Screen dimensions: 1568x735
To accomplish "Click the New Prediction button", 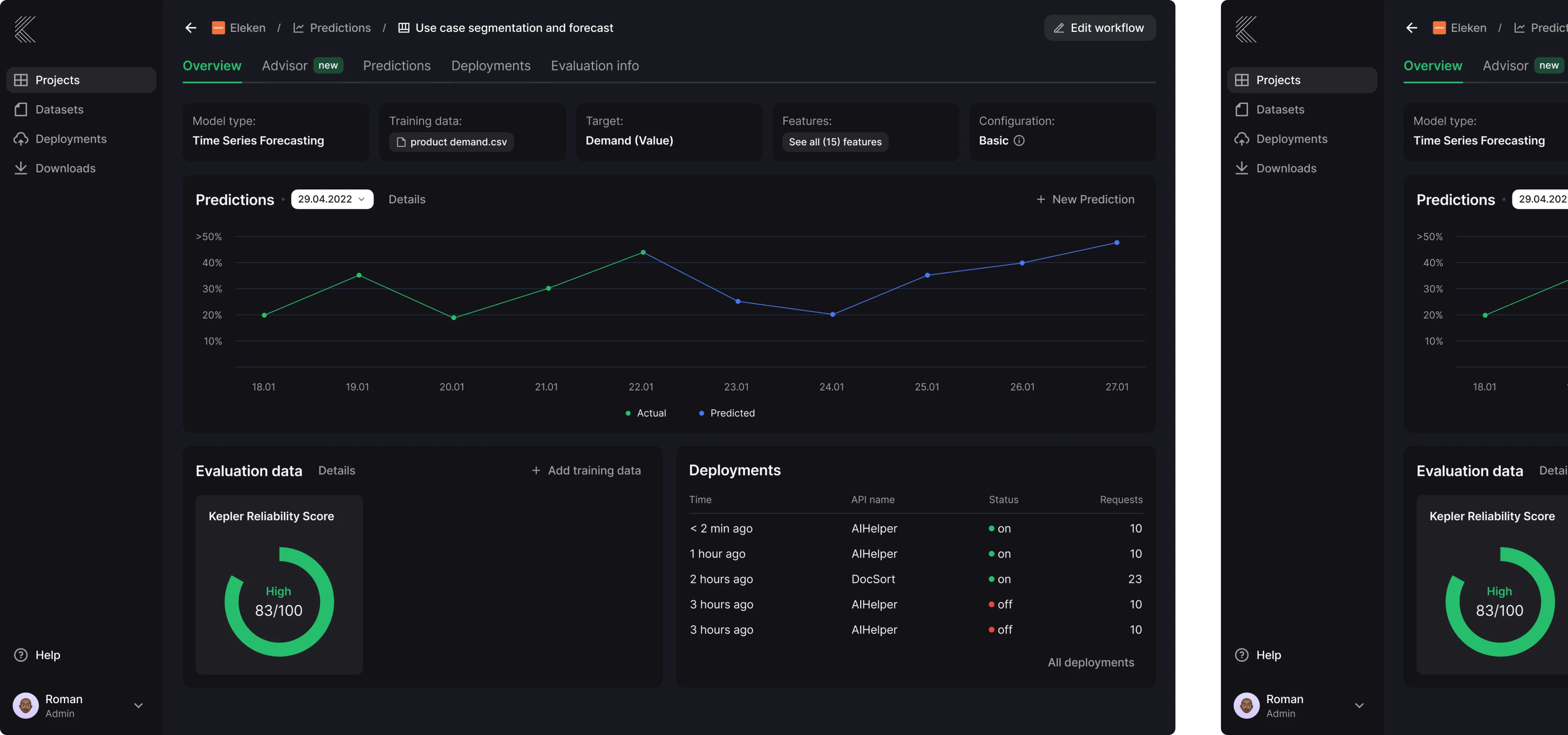I will click(1085, 199).
